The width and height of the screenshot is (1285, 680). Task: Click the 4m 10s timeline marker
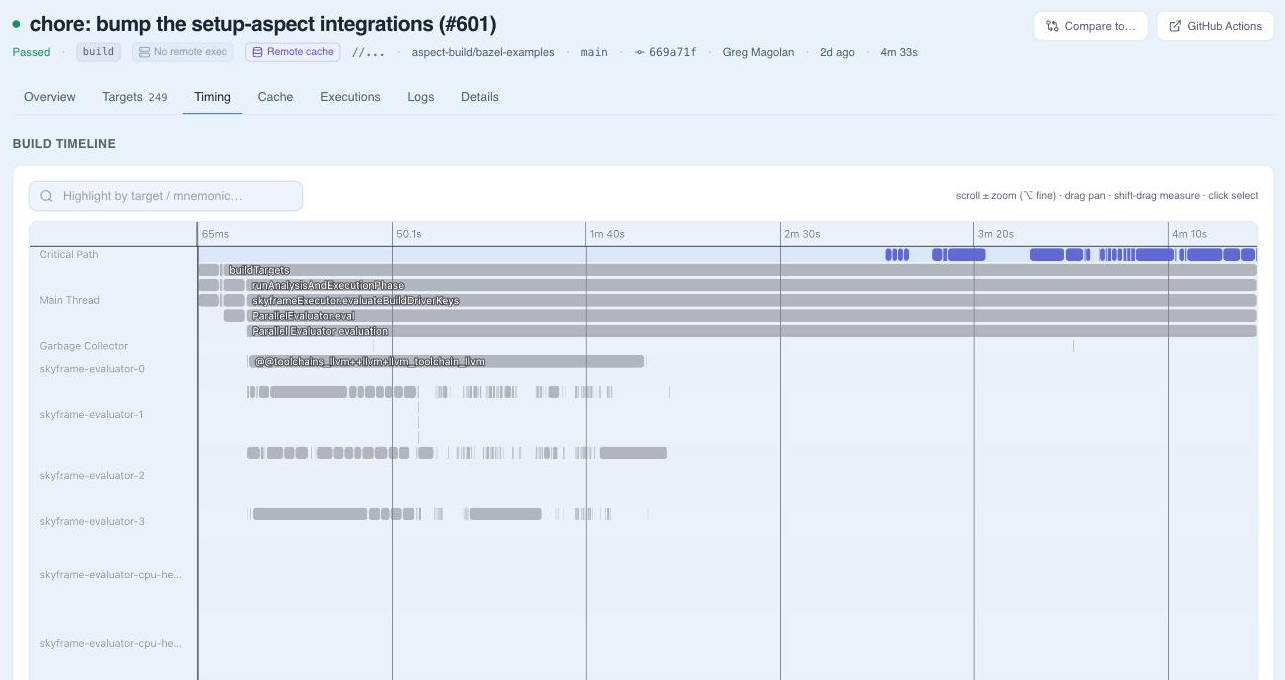[x=1190, y=234]
